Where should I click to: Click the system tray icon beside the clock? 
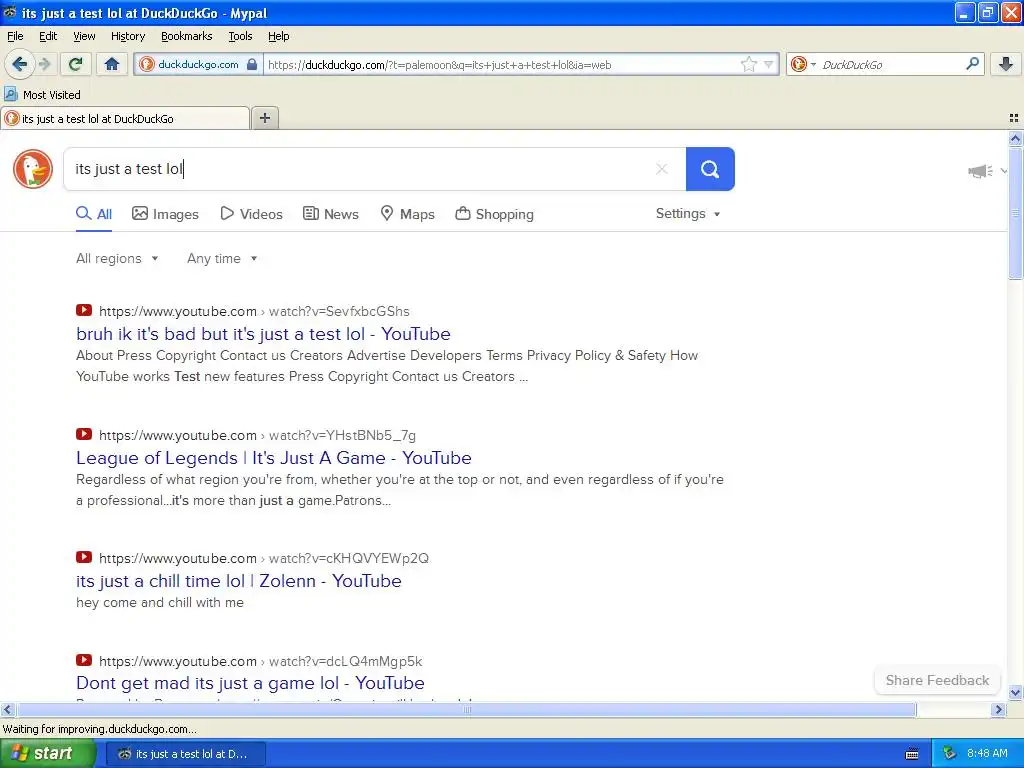[x=949, y=754]
